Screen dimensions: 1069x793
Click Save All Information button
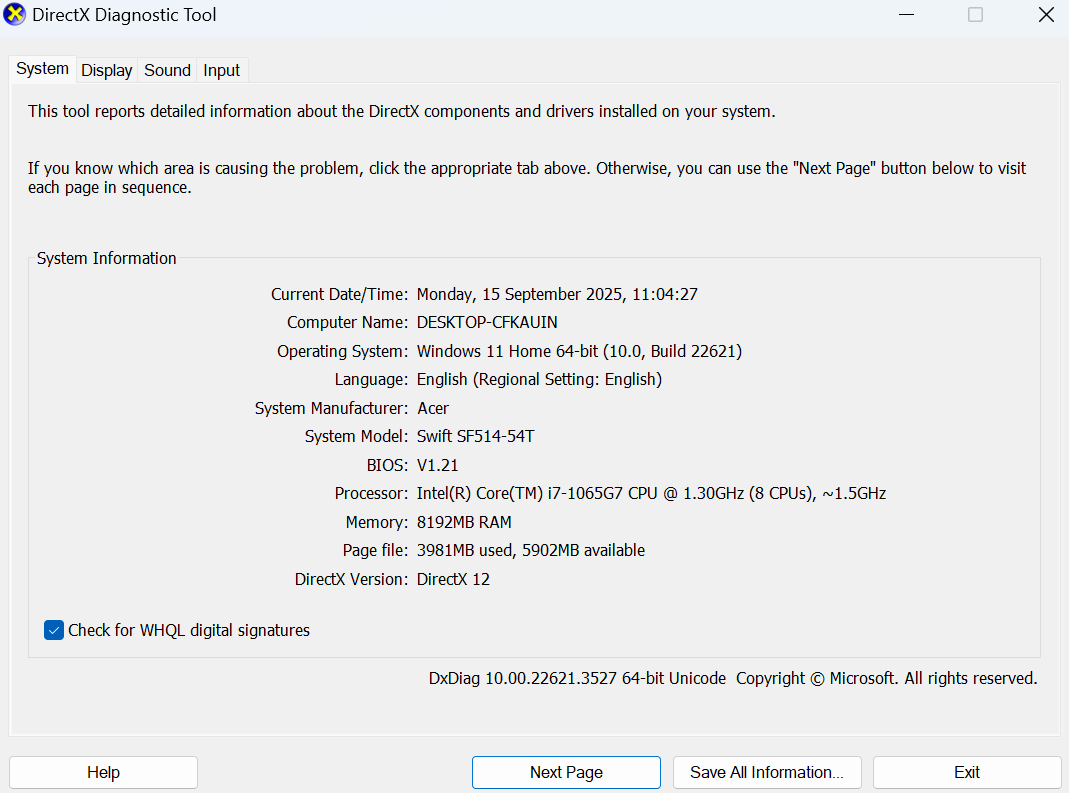pos(767,772)
